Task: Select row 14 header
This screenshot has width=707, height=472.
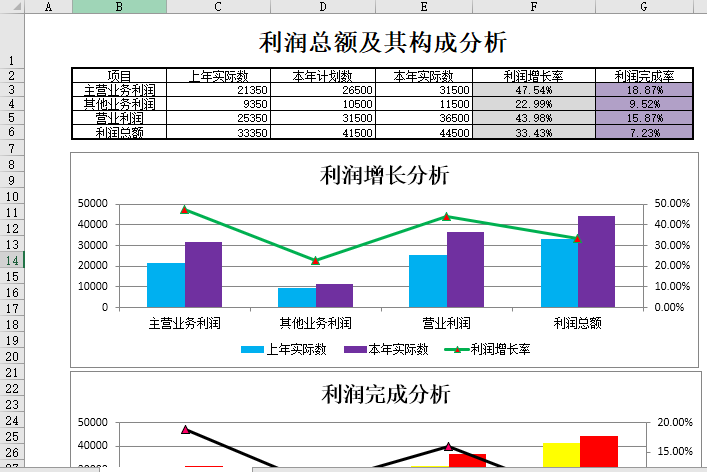Action: pos(11,261)
